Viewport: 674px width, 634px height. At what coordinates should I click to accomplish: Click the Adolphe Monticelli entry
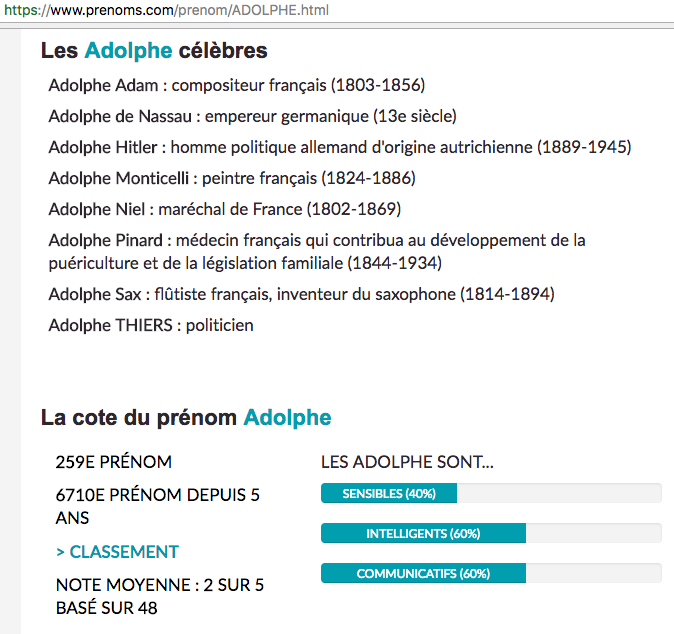[232, 178]
